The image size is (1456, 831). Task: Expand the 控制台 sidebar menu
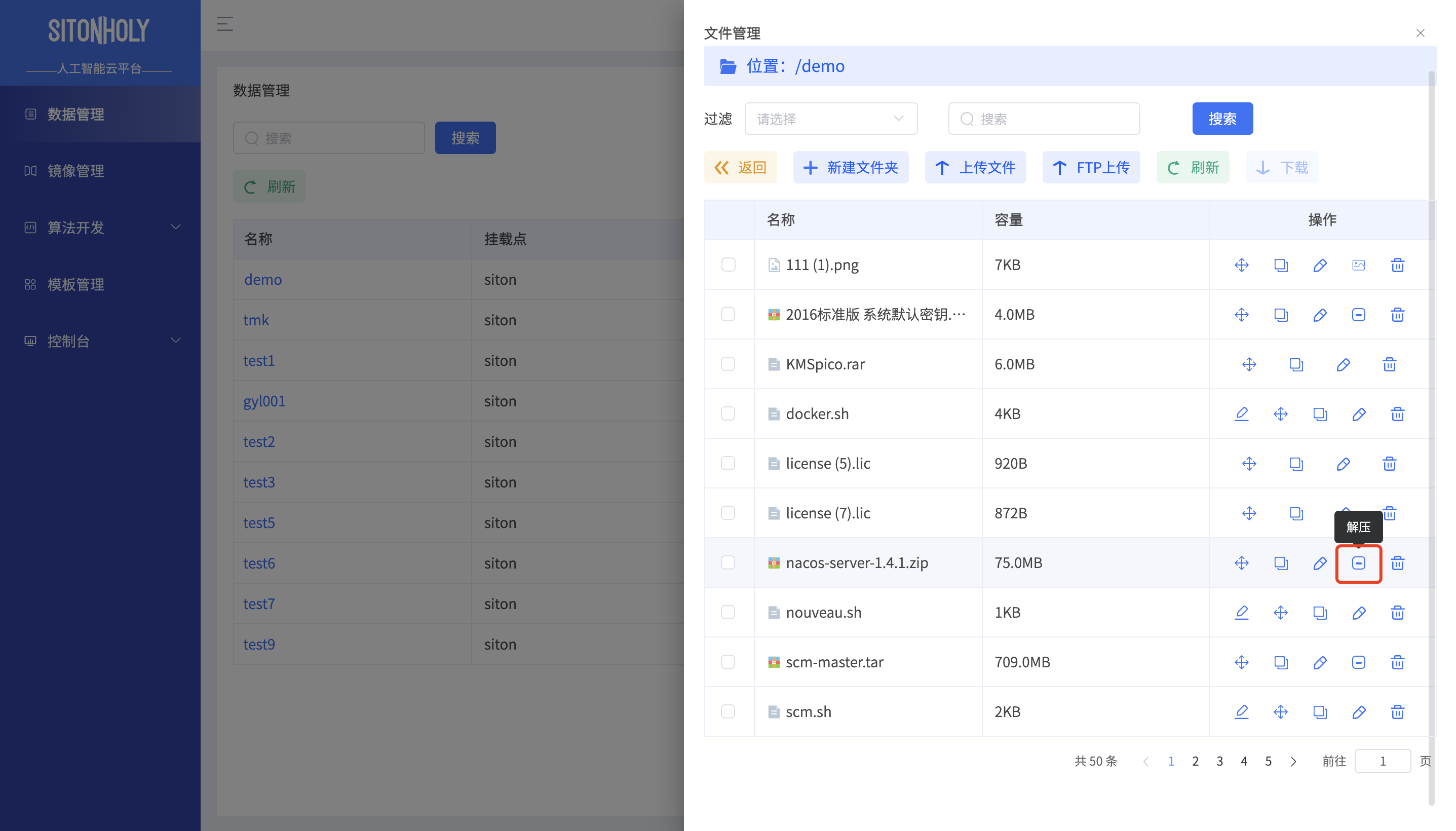pos(100,342)
